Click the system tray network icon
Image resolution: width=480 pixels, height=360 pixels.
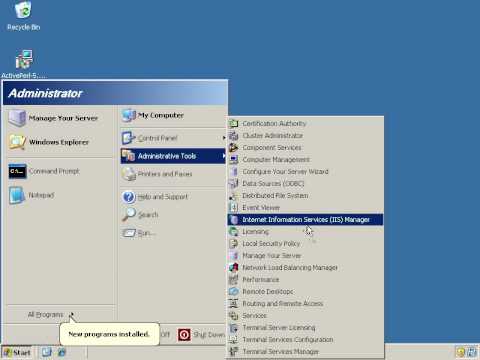(x=472, y=352)
